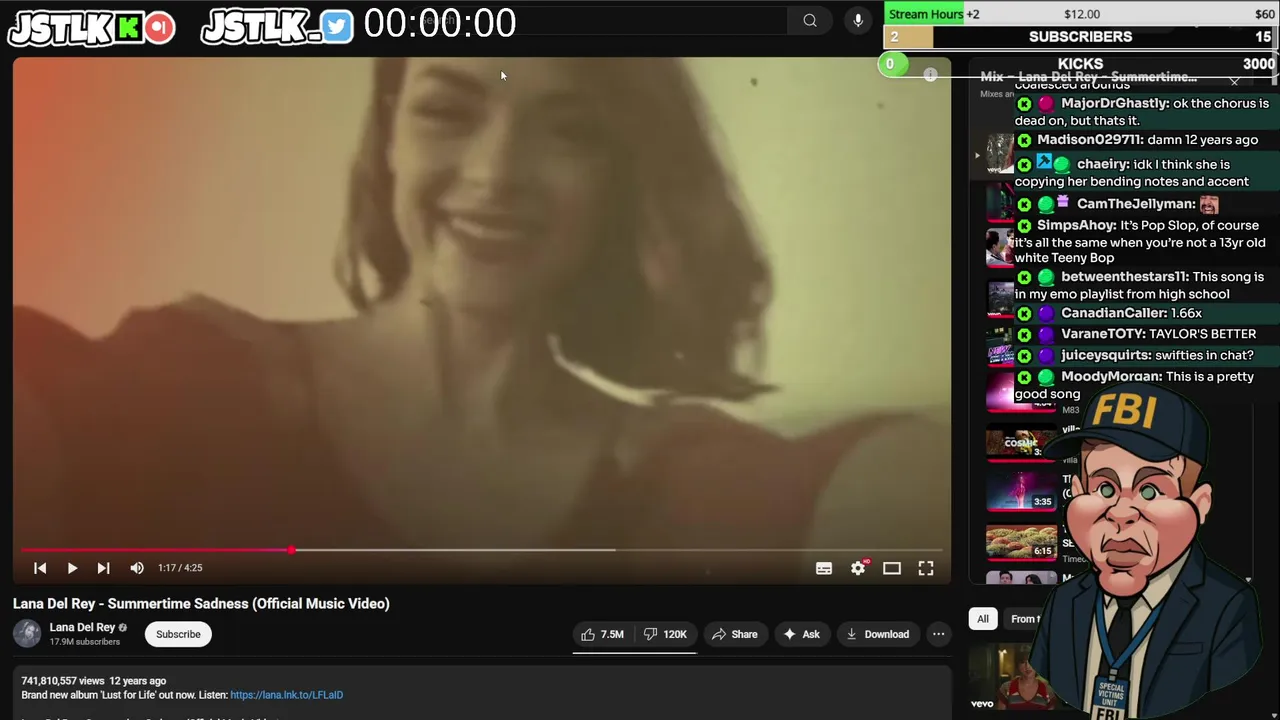Click MajorDrGhastly's chat message
The height and width of the screenshot is (720, 1280).
(x=1142, y=112)
